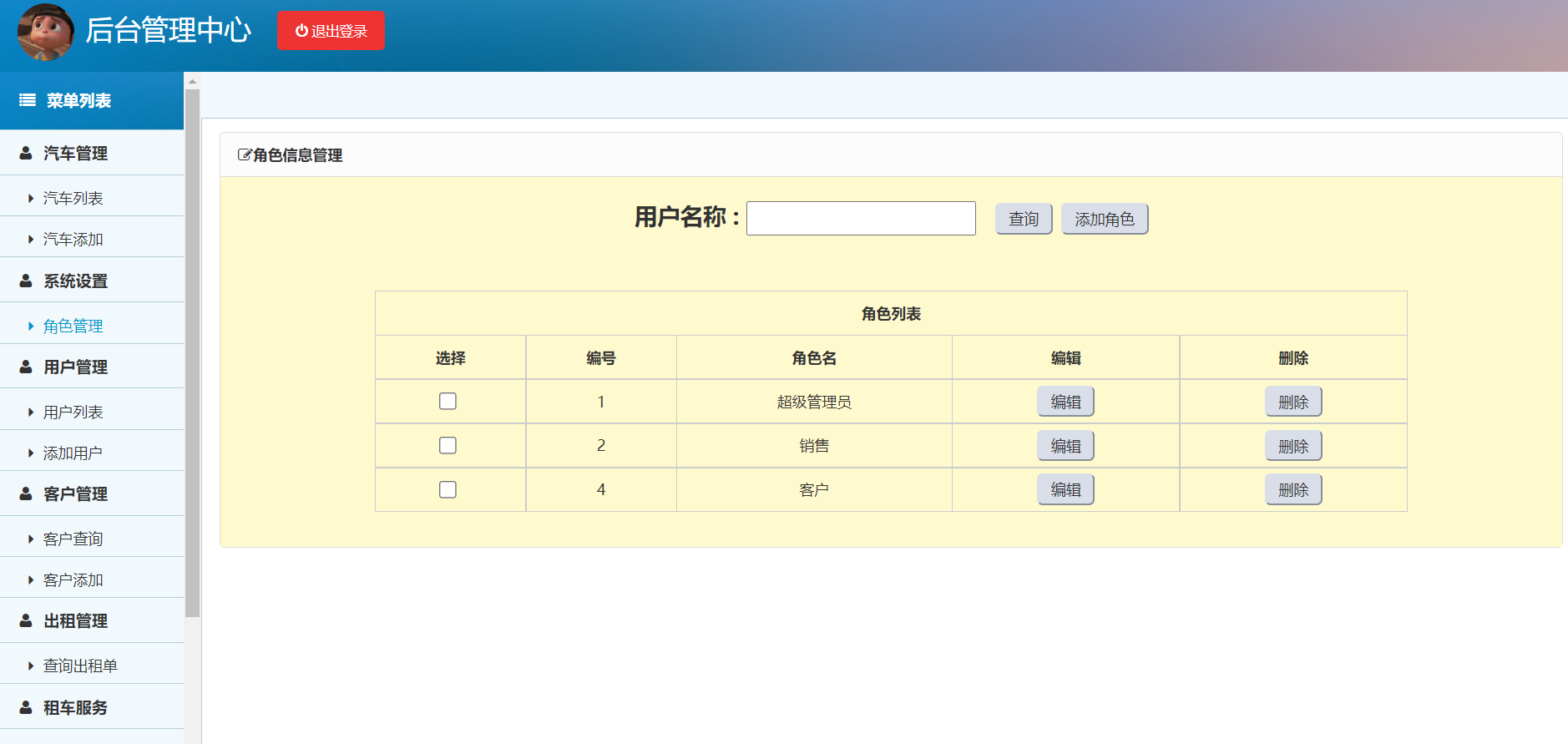Expand the 客户管理 menu section
The width and height of the screenshot is (1568, 744).
[92, 494]
